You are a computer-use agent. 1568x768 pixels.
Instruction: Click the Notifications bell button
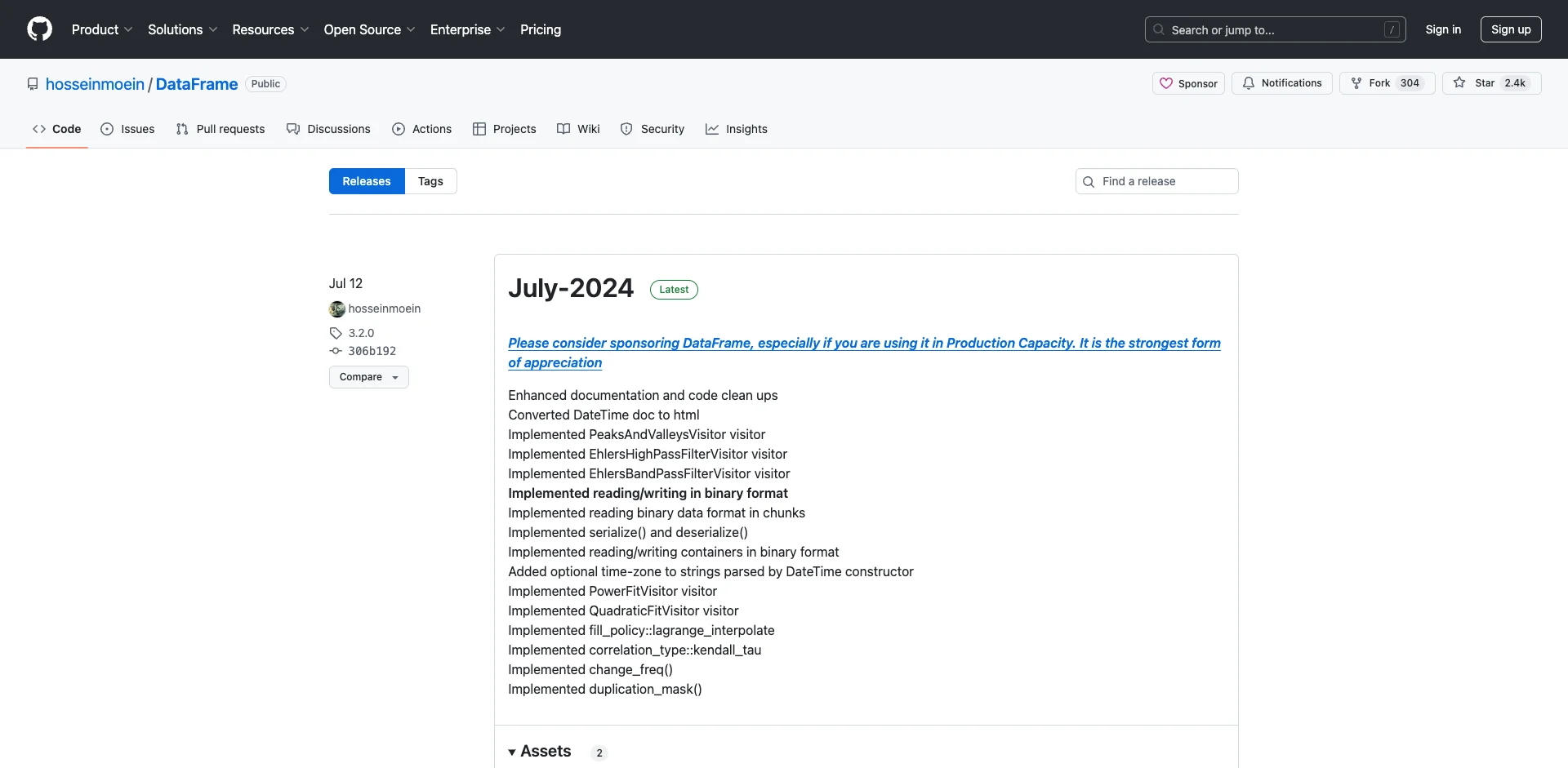tap(1282, 83)
